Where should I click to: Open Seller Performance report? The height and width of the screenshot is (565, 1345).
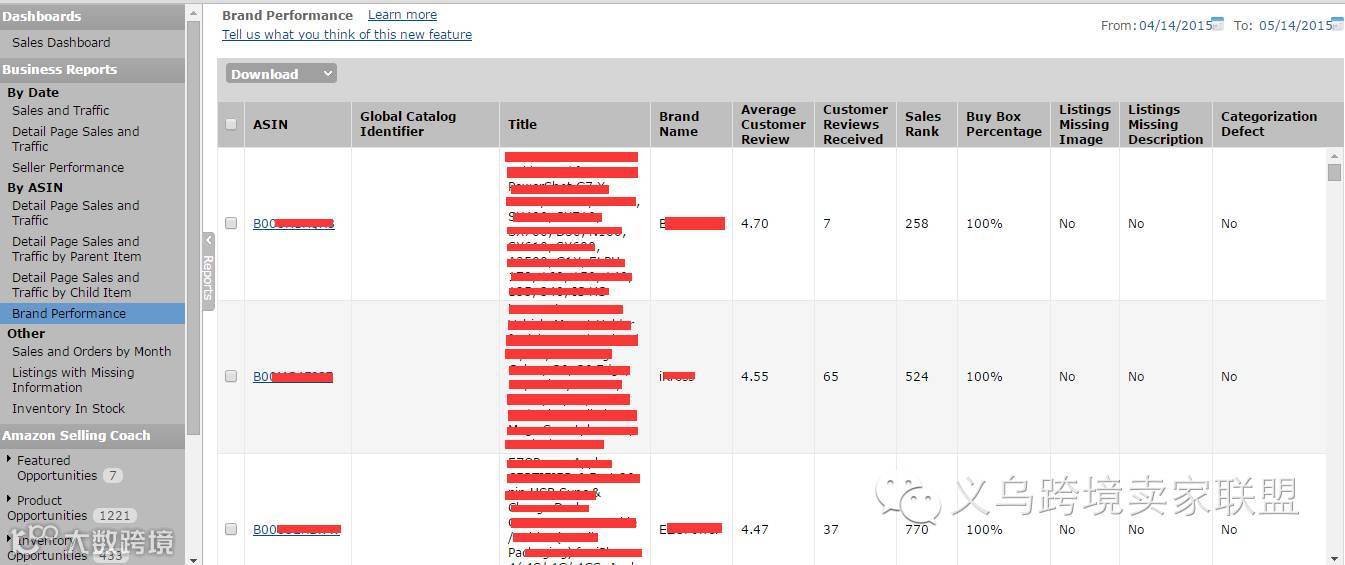click(x=68, y=167)
